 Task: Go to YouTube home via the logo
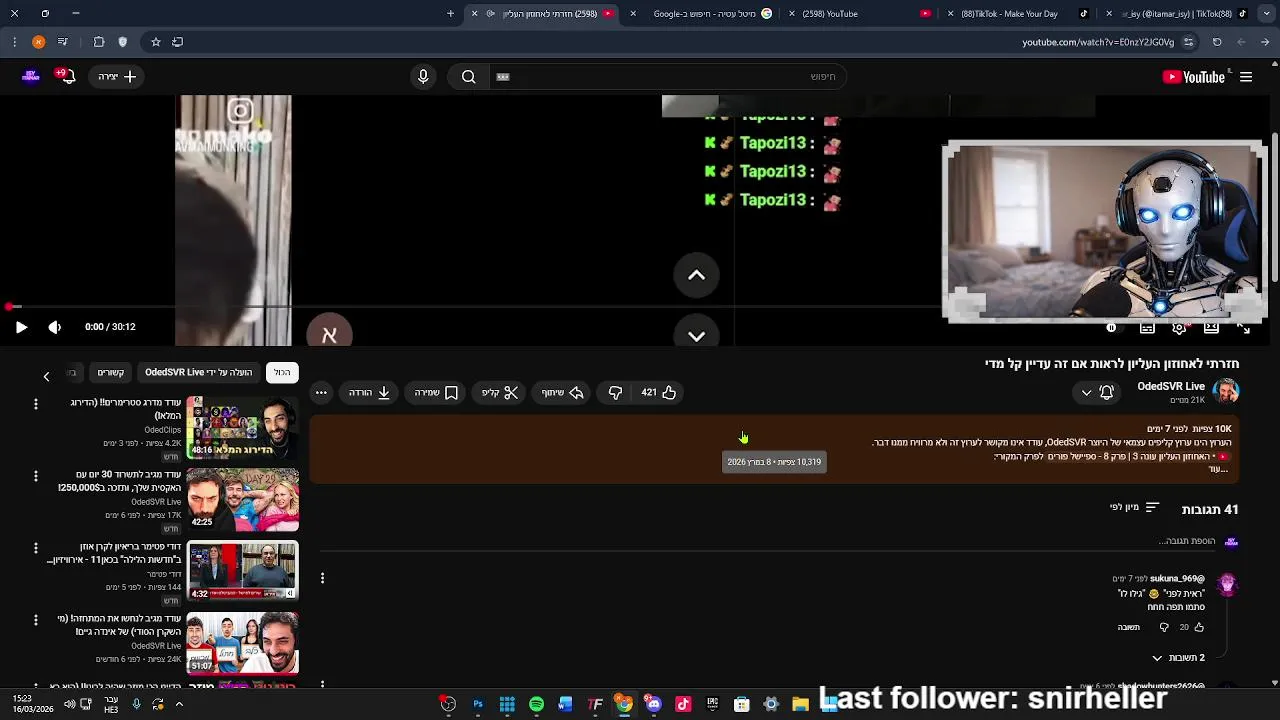[x=1194, y=77]
